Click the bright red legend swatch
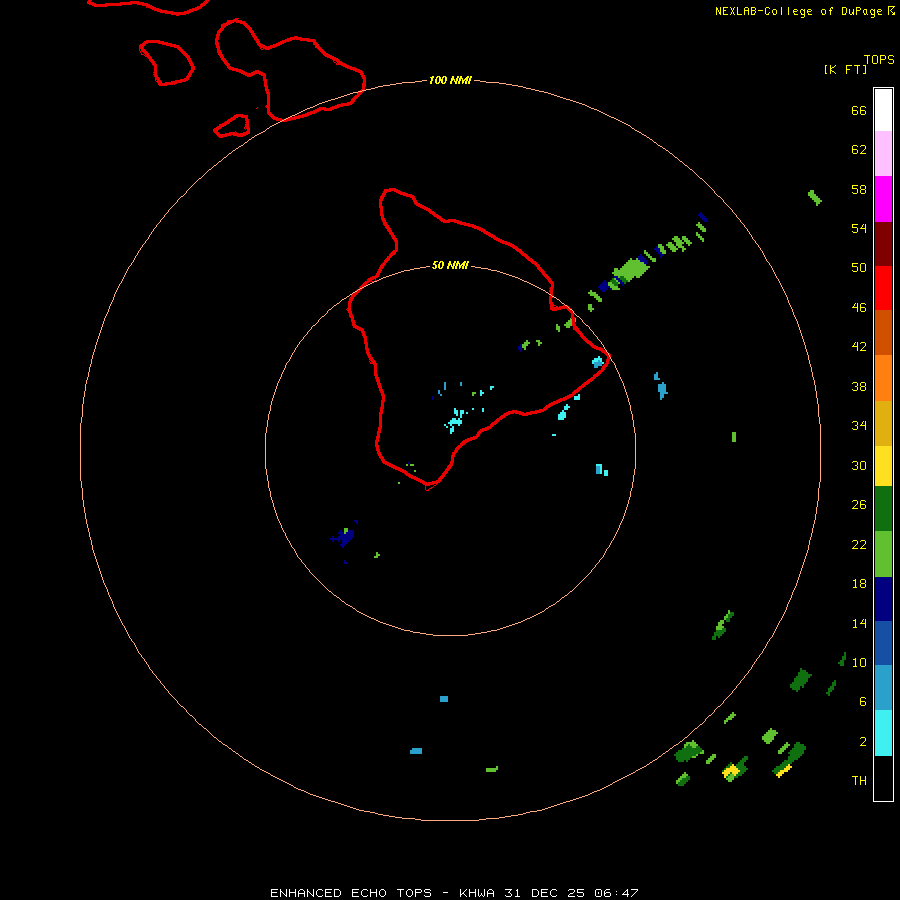The image size is (900, 900). pyautogui.click(x=883, y=288)
